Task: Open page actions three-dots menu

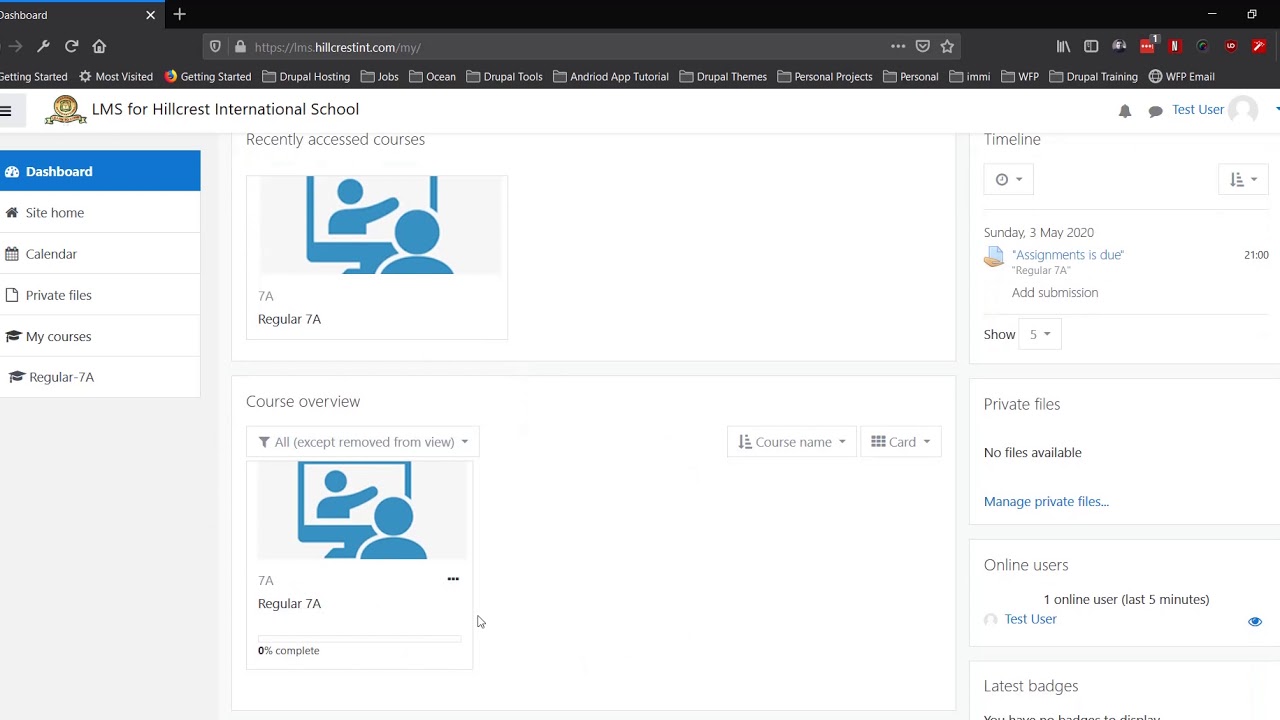Action: click(898, 46)
